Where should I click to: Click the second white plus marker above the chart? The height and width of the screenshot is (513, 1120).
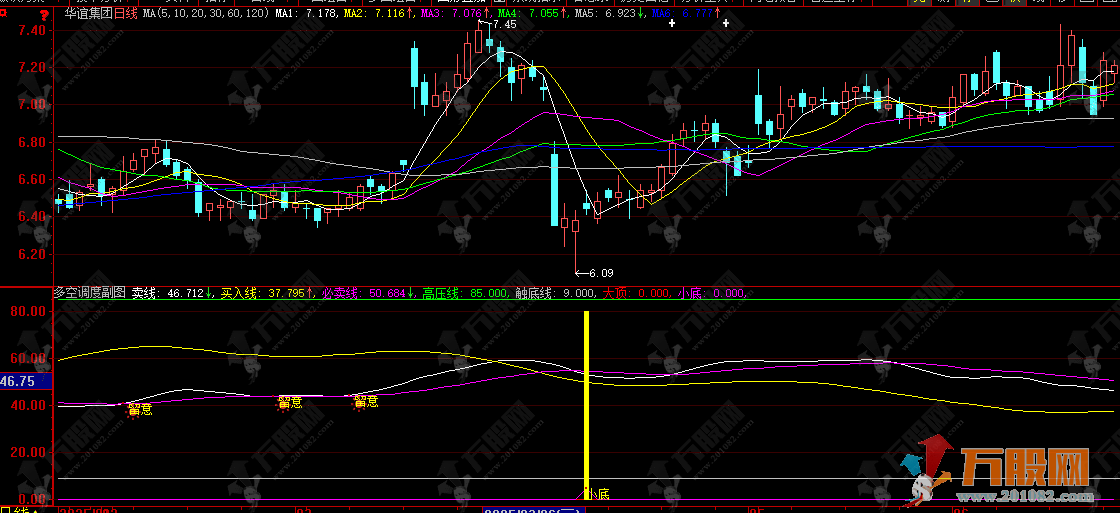coord(726,24)
